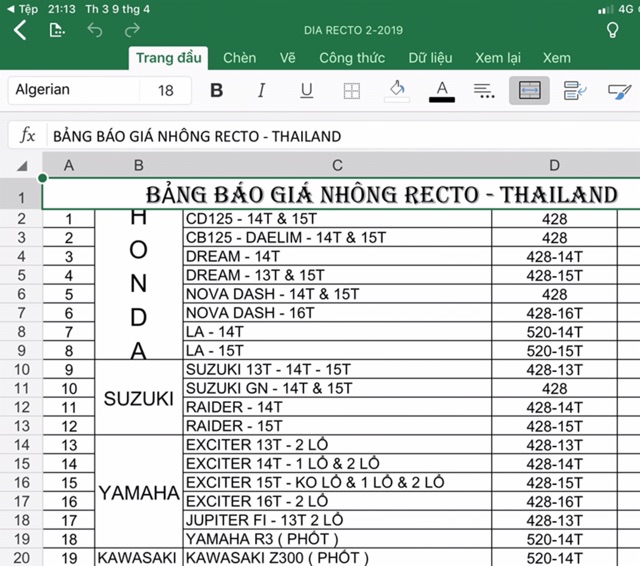640x566 pixels.
Task: Toggle wrap text for cell
Action: [x=575, y=90]
